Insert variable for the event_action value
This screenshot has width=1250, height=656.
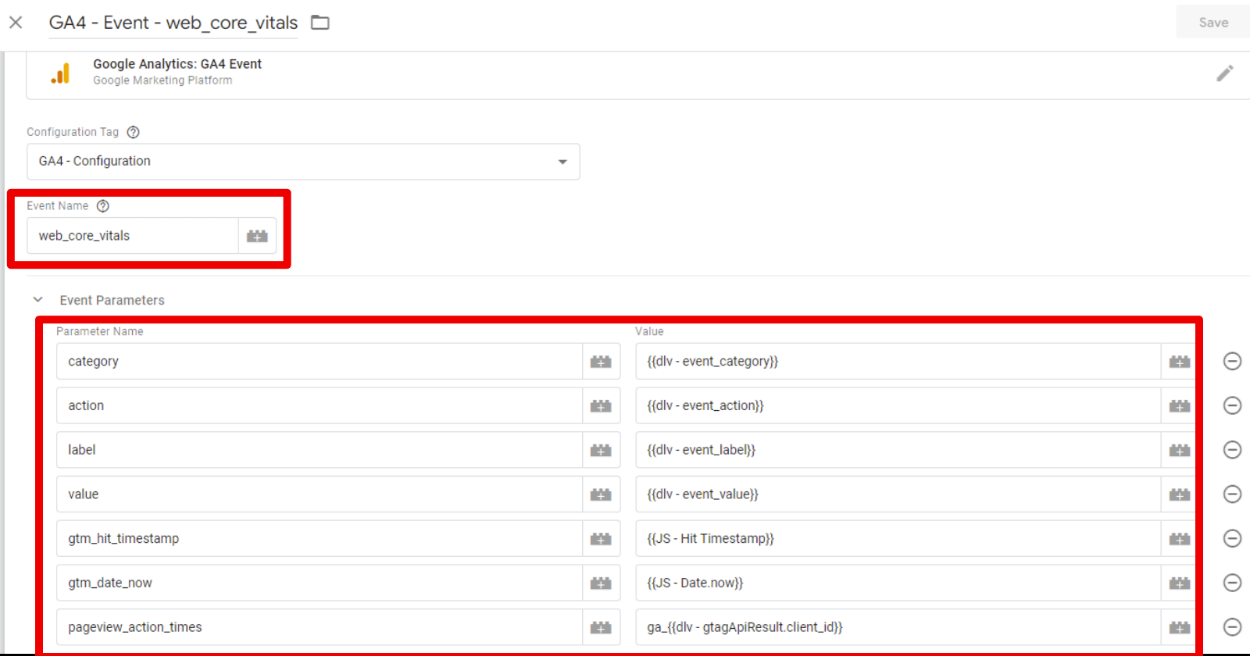(x=1180, y=405)
